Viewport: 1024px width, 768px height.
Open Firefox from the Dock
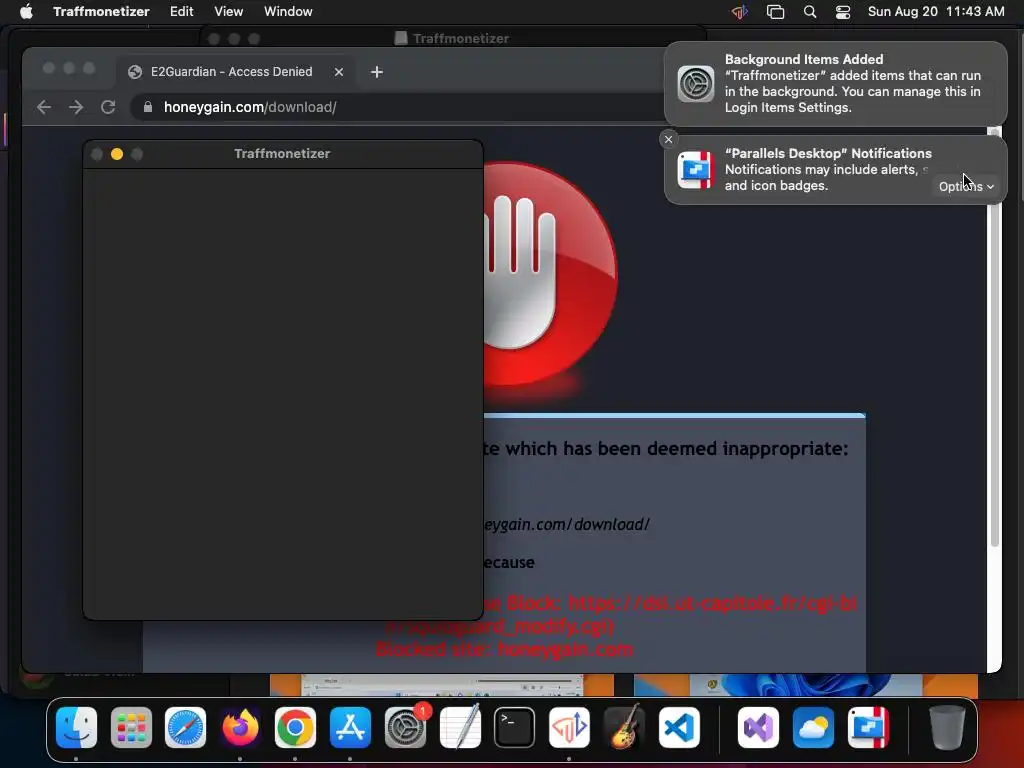[x=240, y=728]
